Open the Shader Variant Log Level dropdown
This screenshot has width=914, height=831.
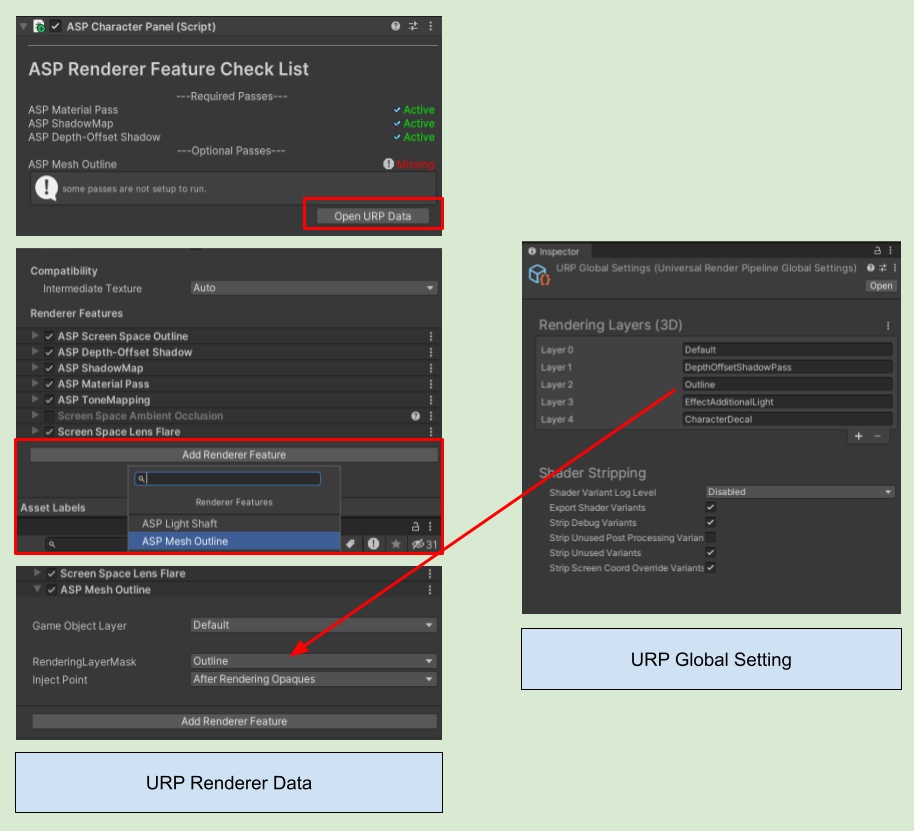(799, 492)
